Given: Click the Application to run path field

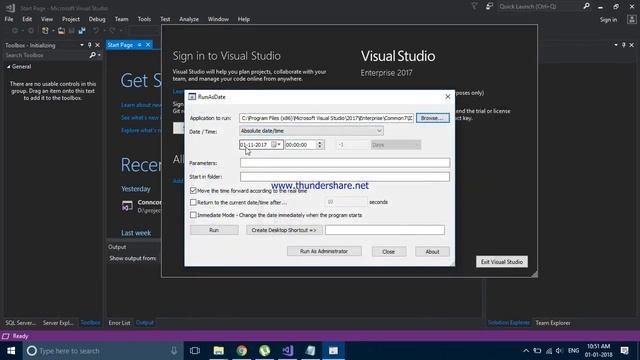Looking at the screenshot, I should [327, 118].
